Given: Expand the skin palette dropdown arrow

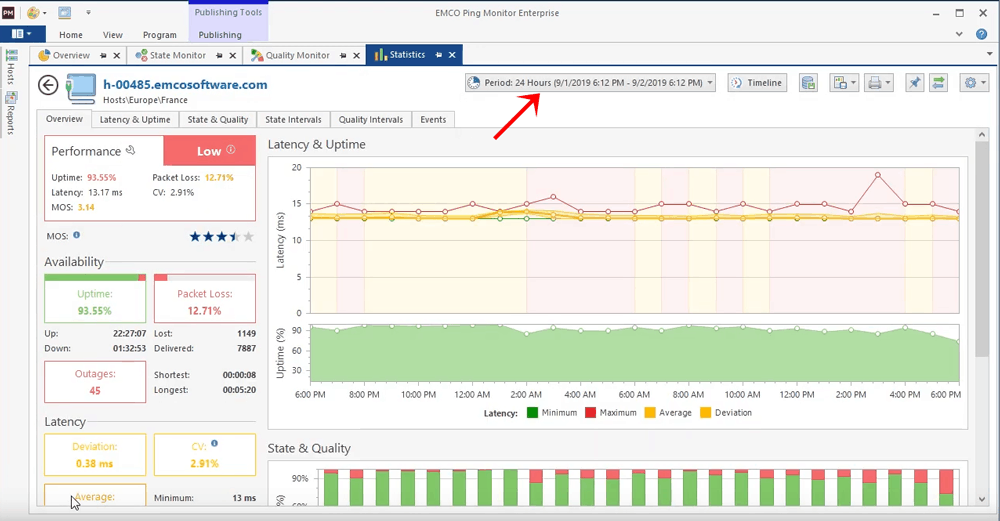Looking at the screenshot, I should tap(45, 13).
